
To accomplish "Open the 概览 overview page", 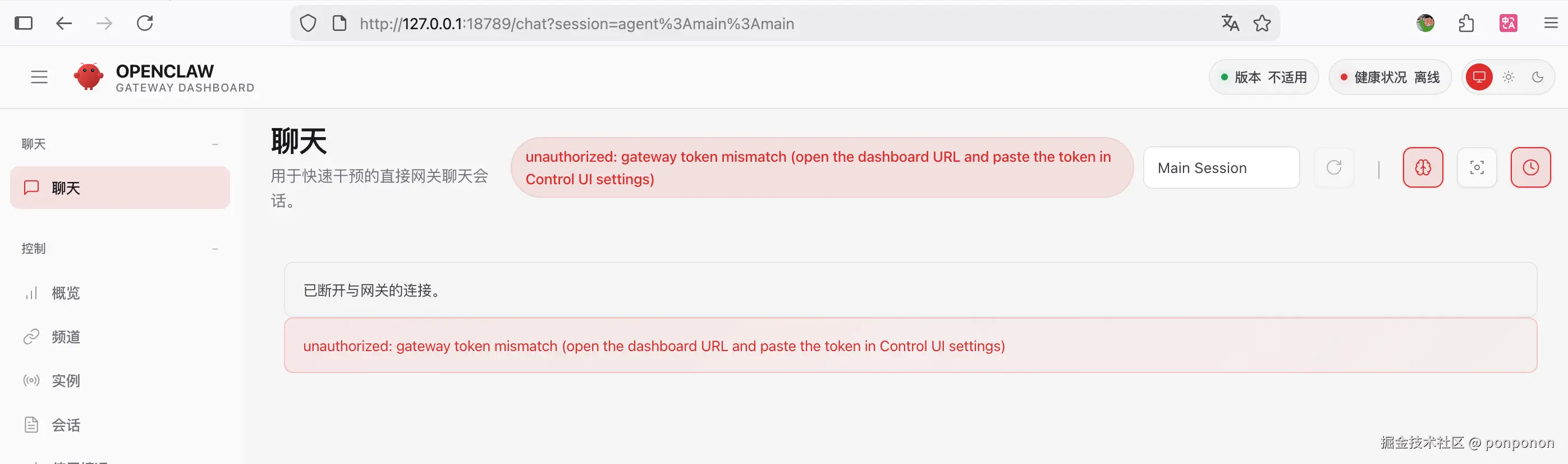I will [x=66, y=293].
